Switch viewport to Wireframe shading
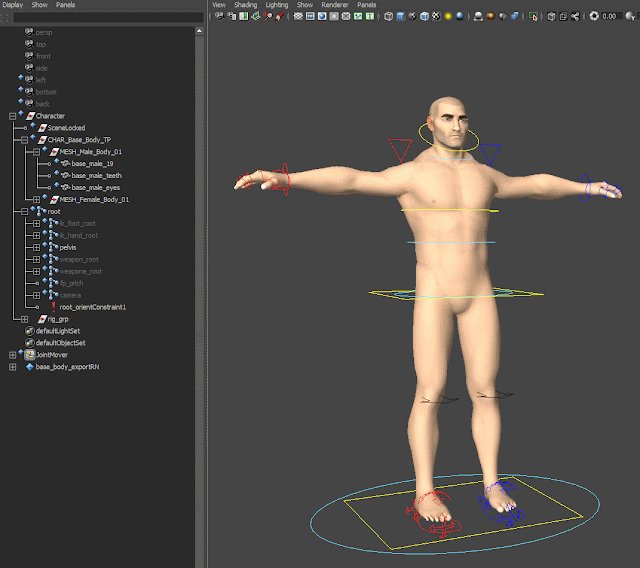The height and width of the screenshot is (568, 640). click(389, 16)
